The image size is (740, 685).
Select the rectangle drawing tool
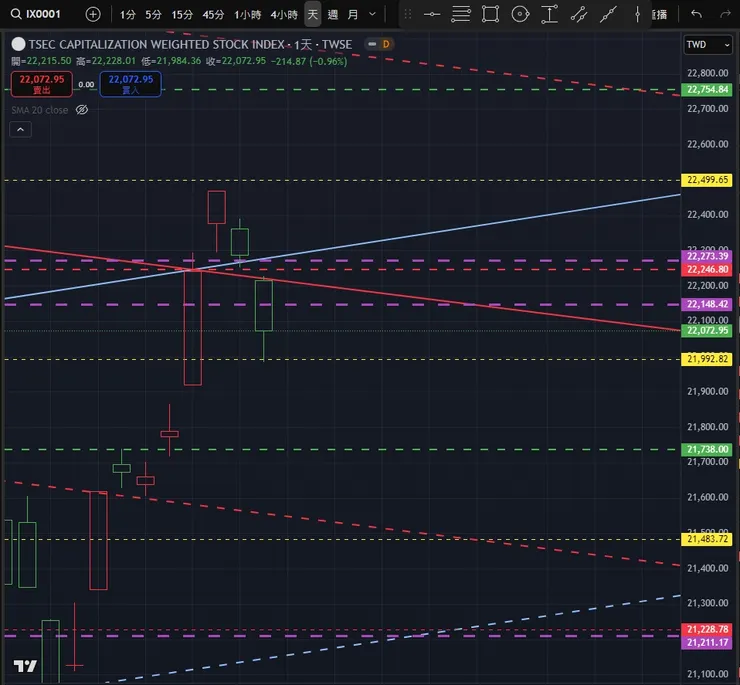click(x=490, y=14)
